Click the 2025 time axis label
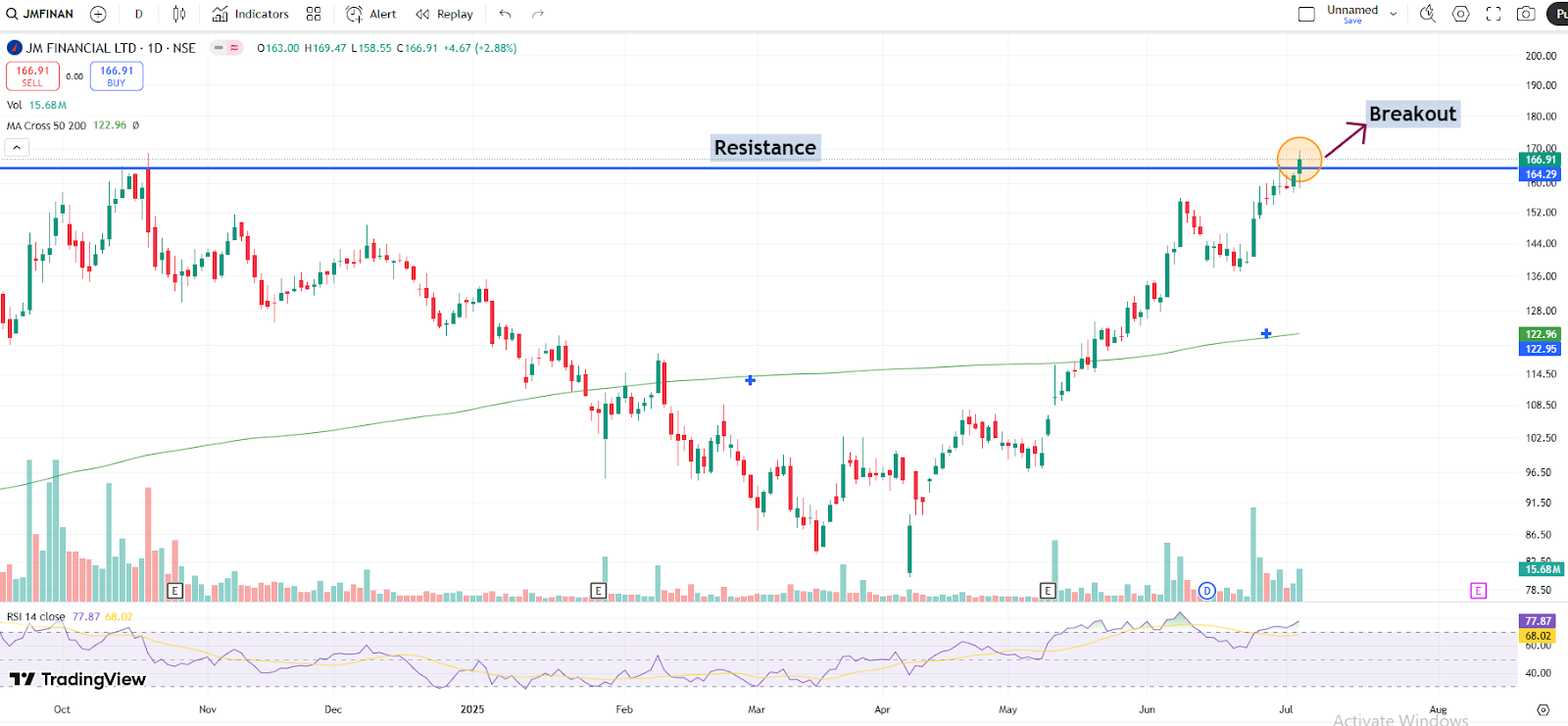 tap(472, 709)
